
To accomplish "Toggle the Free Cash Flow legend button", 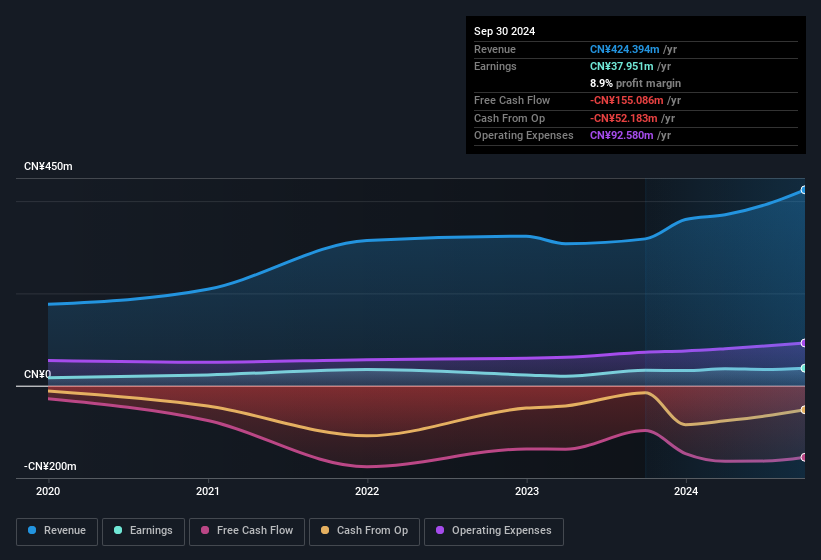I will coord(247,531).
